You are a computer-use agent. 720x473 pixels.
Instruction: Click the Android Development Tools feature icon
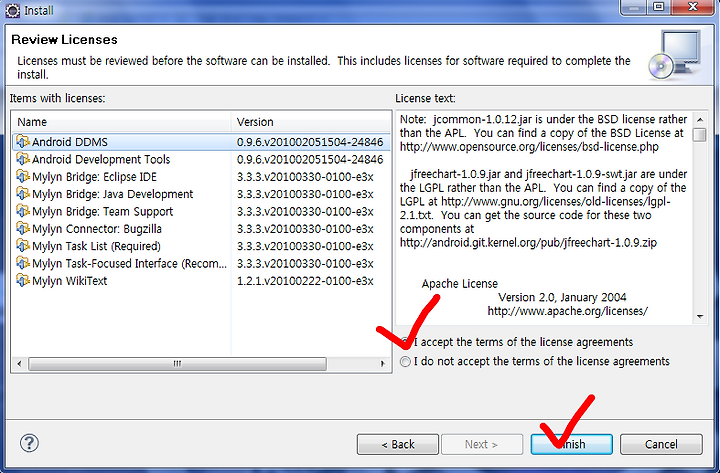(x=23, y=159)
